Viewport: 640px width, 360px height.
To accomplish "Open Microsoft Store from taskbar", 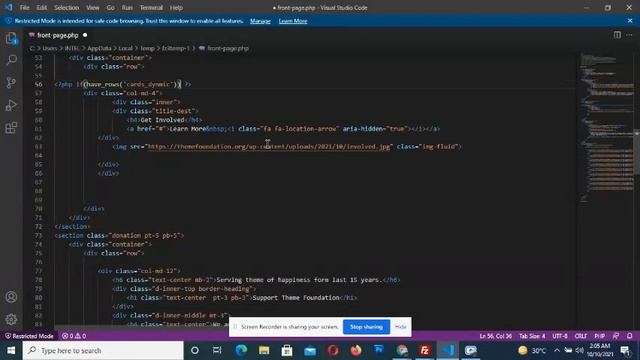I will pos(287,350).
